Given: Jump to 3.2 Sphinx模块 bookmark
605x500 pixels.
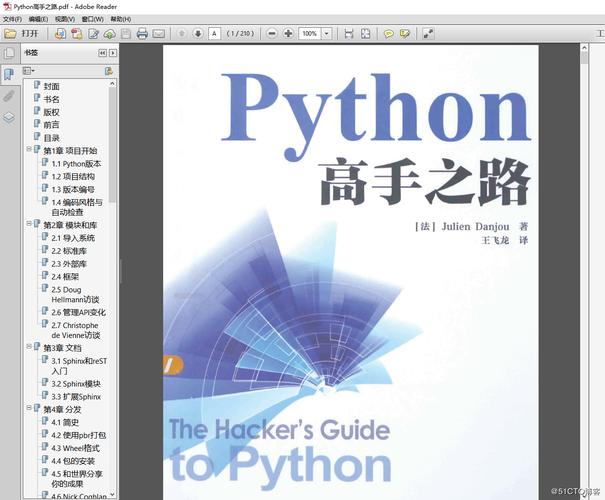Looking at the screenshot, I should [76, 384].
